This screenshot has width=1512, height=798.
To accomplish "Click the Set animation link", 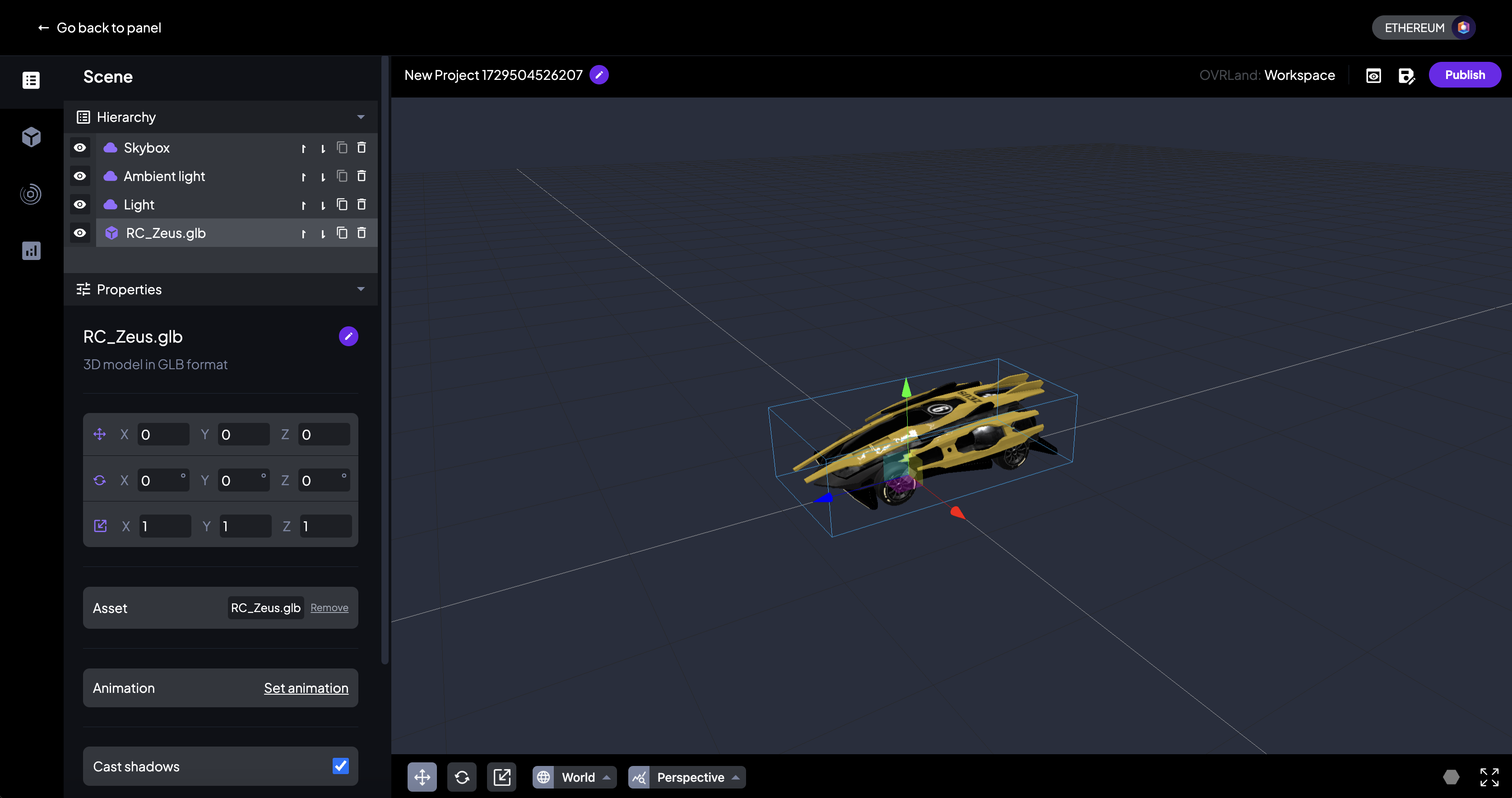I will pyautogui.click(x=306, y=688).
